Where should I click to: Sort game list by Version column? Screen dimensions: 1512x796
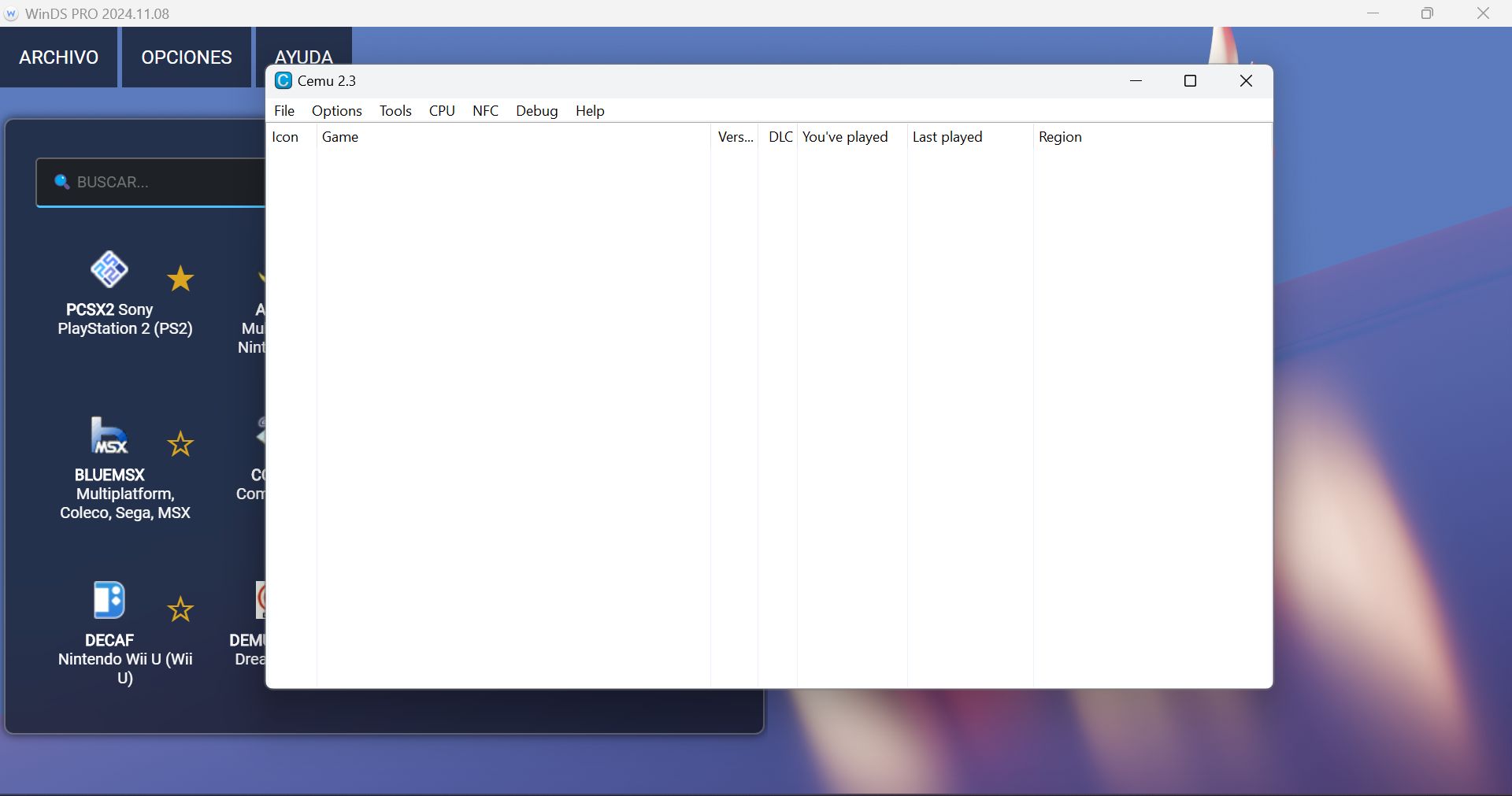[x=735, y=137]
